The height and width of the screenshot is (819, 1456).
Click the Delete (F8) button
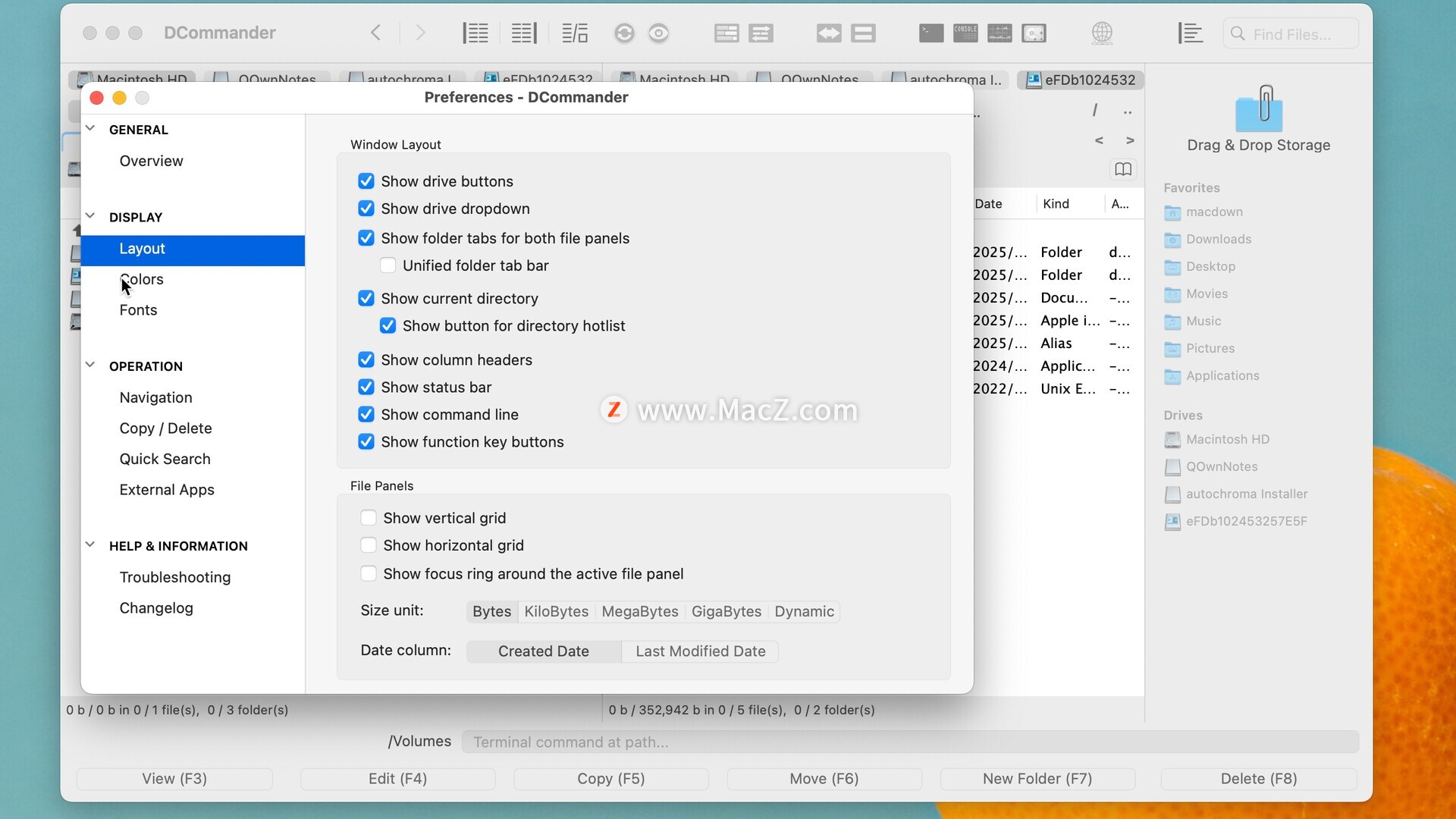pyautogui.click(x=1259, y=779)
